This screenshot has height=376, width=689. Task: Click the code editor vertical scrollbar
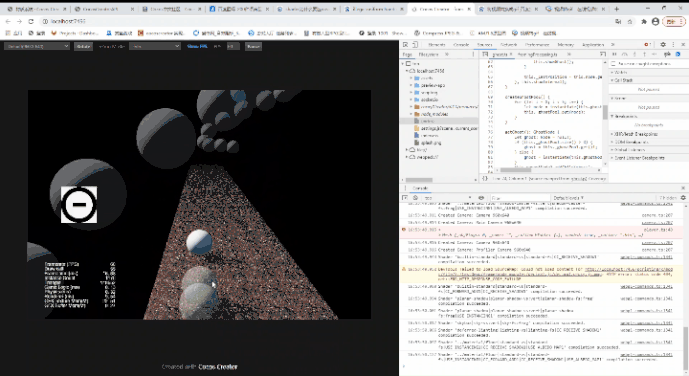[x=605, y=112]
